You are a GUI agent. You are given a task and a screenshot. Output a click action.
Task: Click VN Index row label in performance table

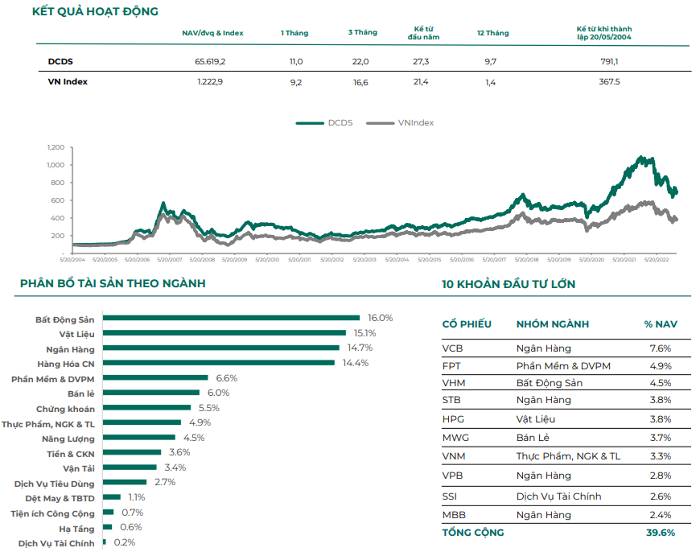click(67, 82)
